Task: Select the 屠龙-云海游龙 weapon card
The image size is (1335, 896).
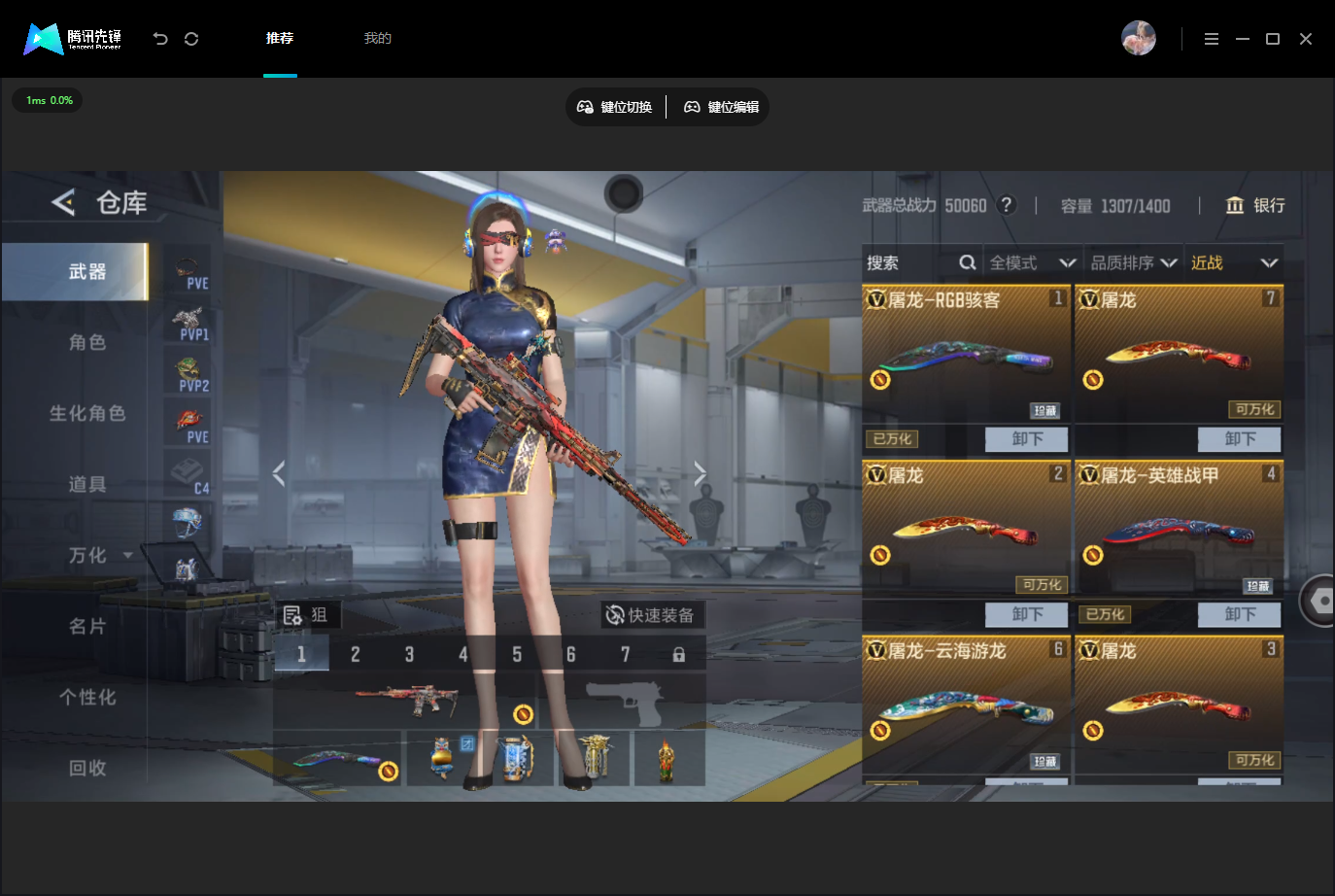Action: pyautogui.click(x=966, y=705)
